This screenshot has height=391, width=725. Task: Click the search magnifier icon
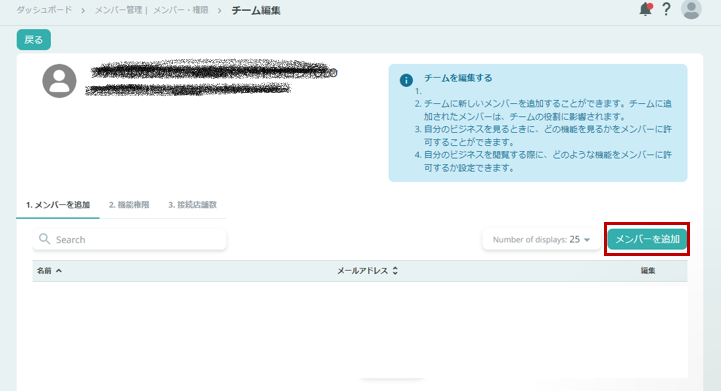(44, 239)
